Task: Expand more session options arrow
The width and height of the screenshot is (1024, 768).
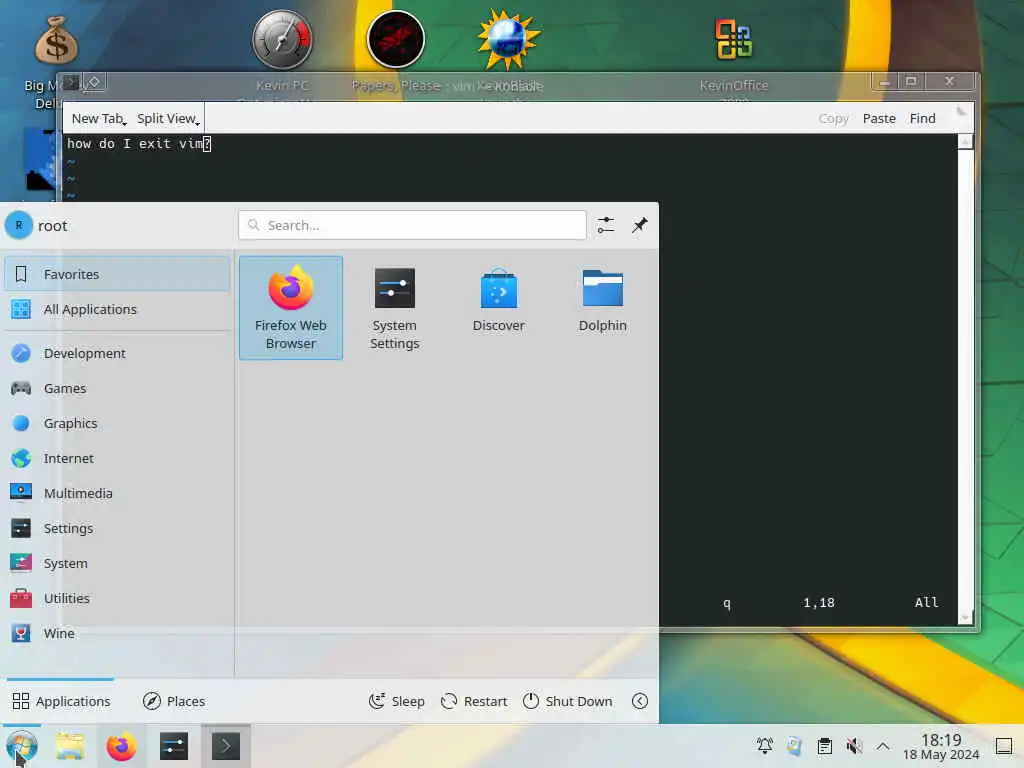Action: click(x=640, y=701)
